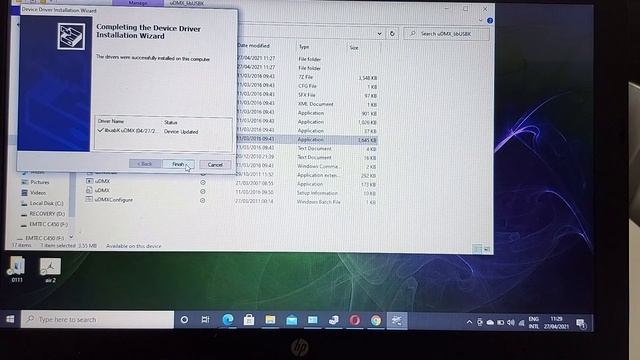Select the 7Z File type row
640x360 pixels.
[x=307, y=77]
